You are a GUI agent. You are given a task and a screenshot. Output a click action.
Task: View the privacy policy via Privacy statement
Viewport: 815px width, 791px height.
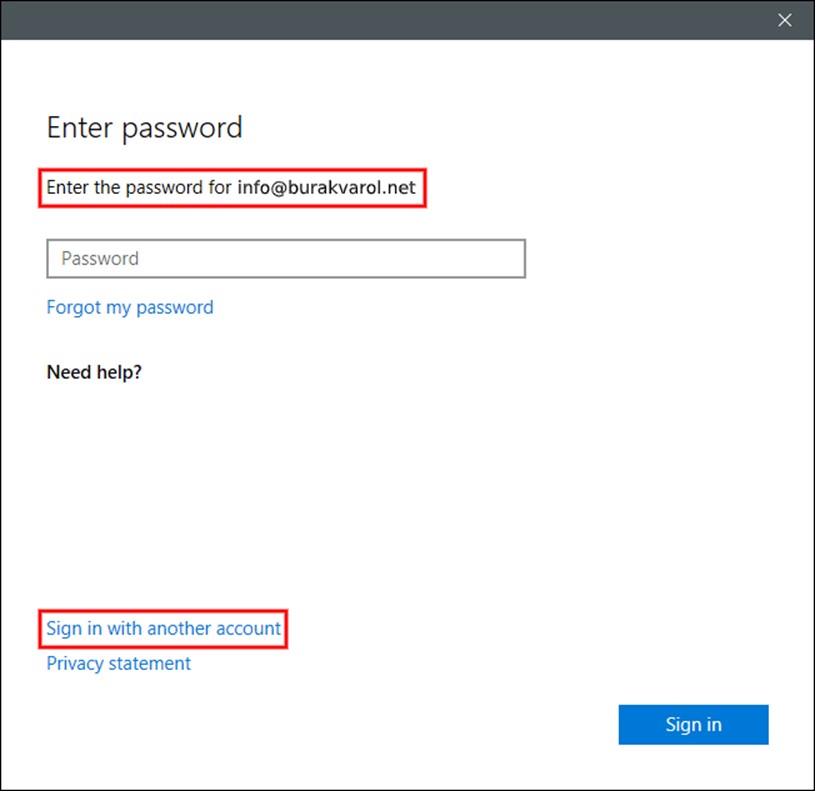[x=119, y=664]
